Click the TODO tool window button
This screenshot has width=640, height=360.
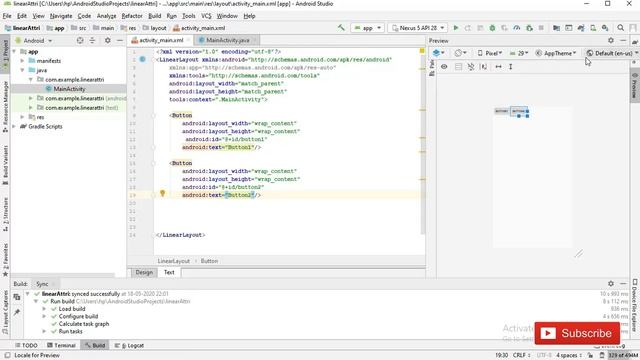(x=26, y=345)
